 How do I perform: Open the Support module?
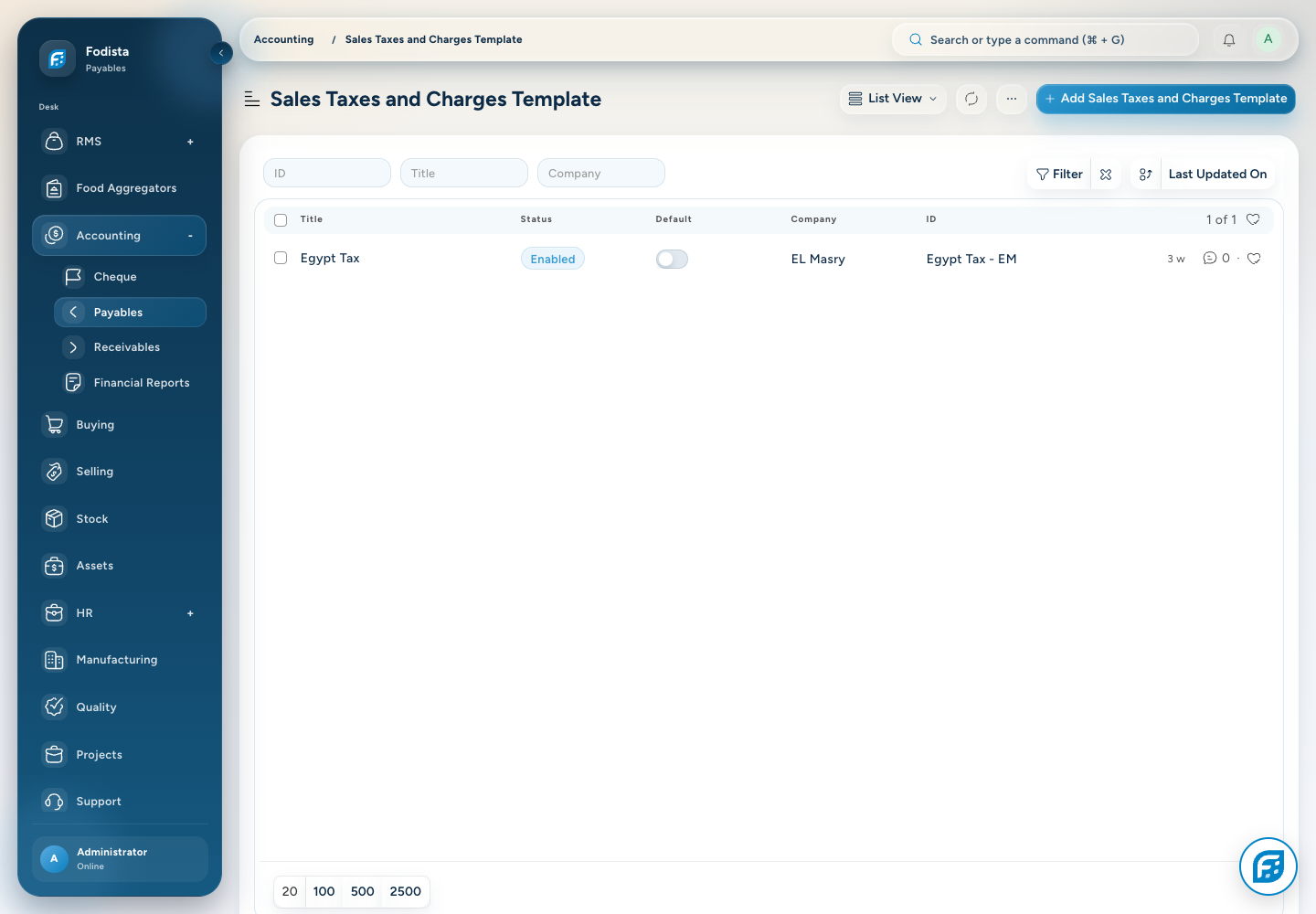pos(119,802)
